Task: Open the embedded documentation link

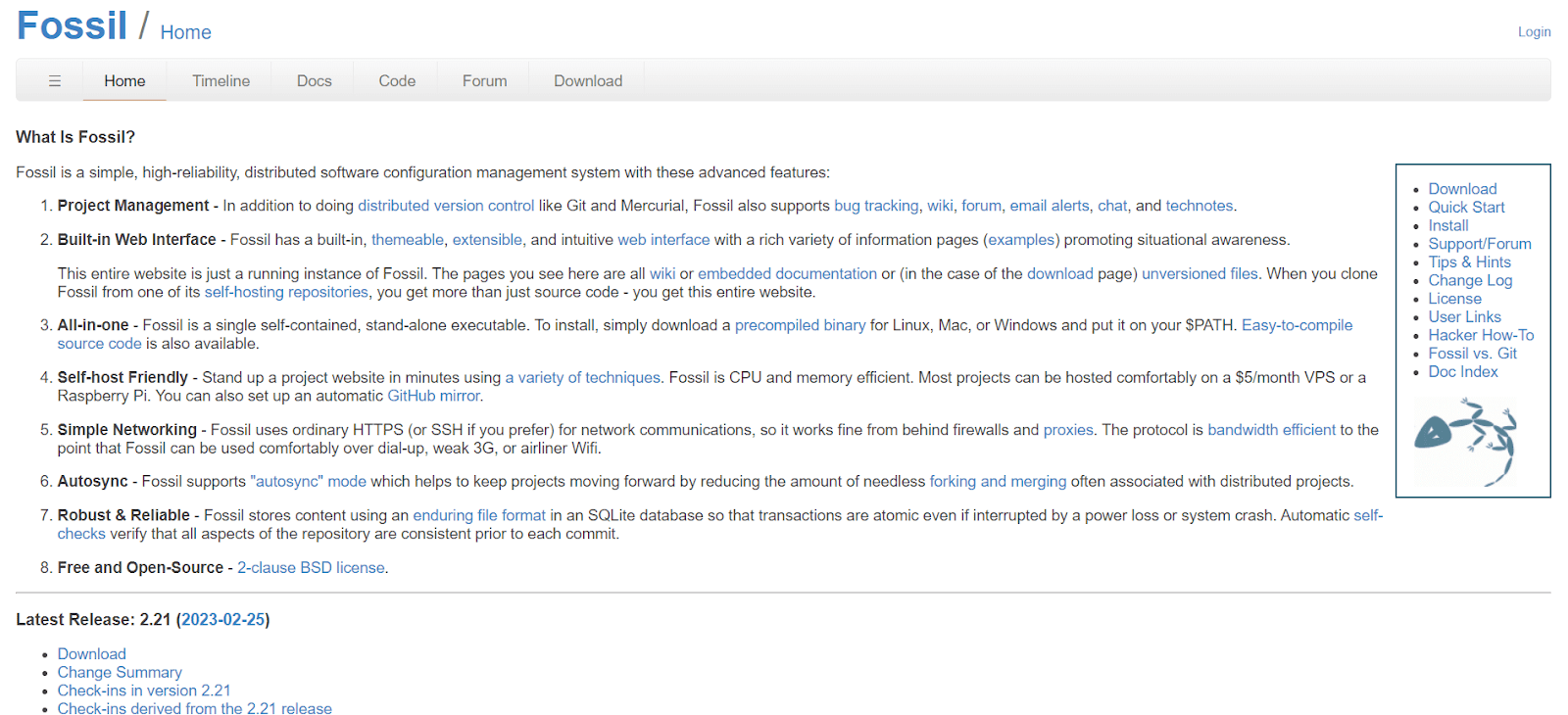Action: (x=787, y=274)
